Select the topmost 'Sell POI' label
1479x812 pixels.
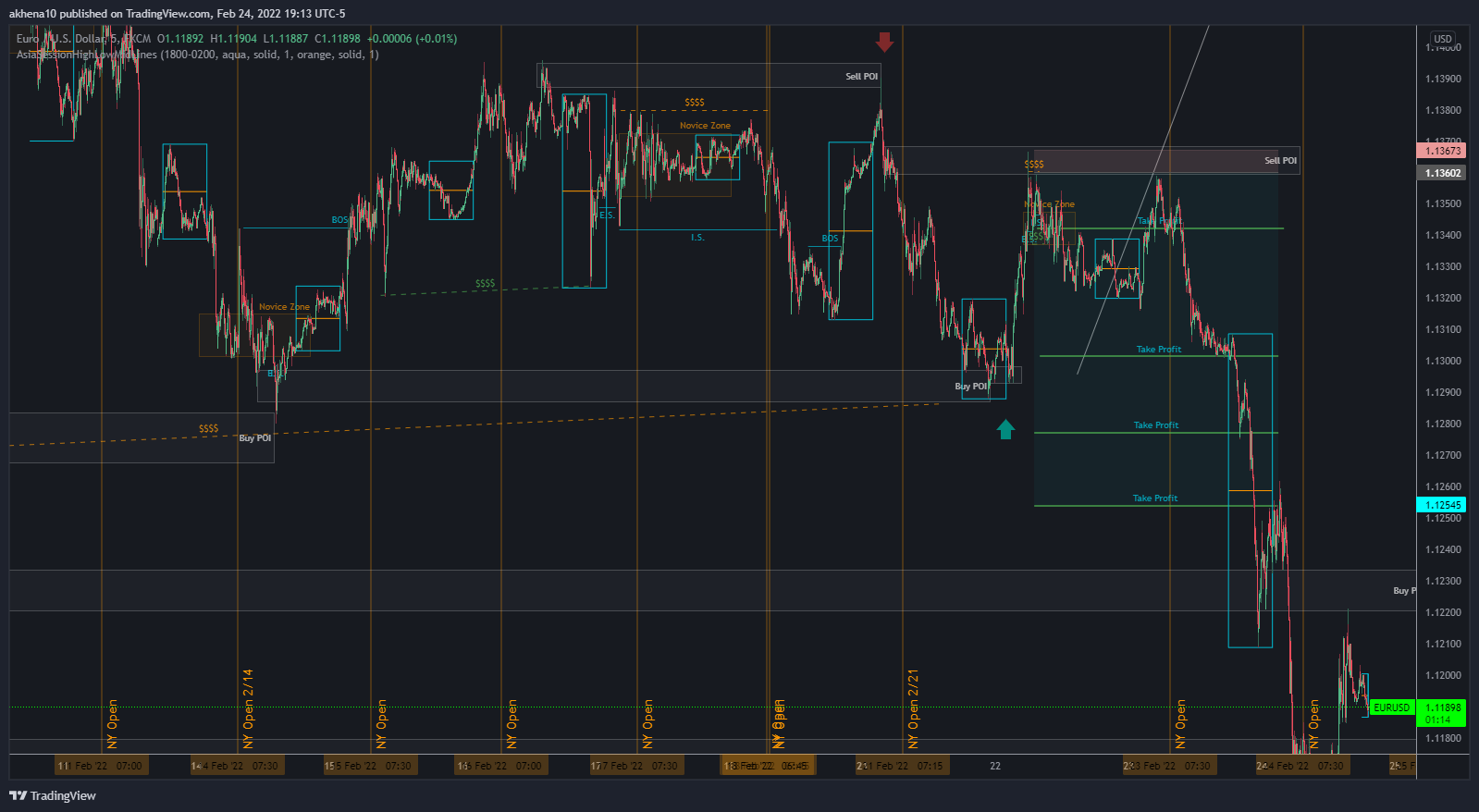(x=861, y=77)
